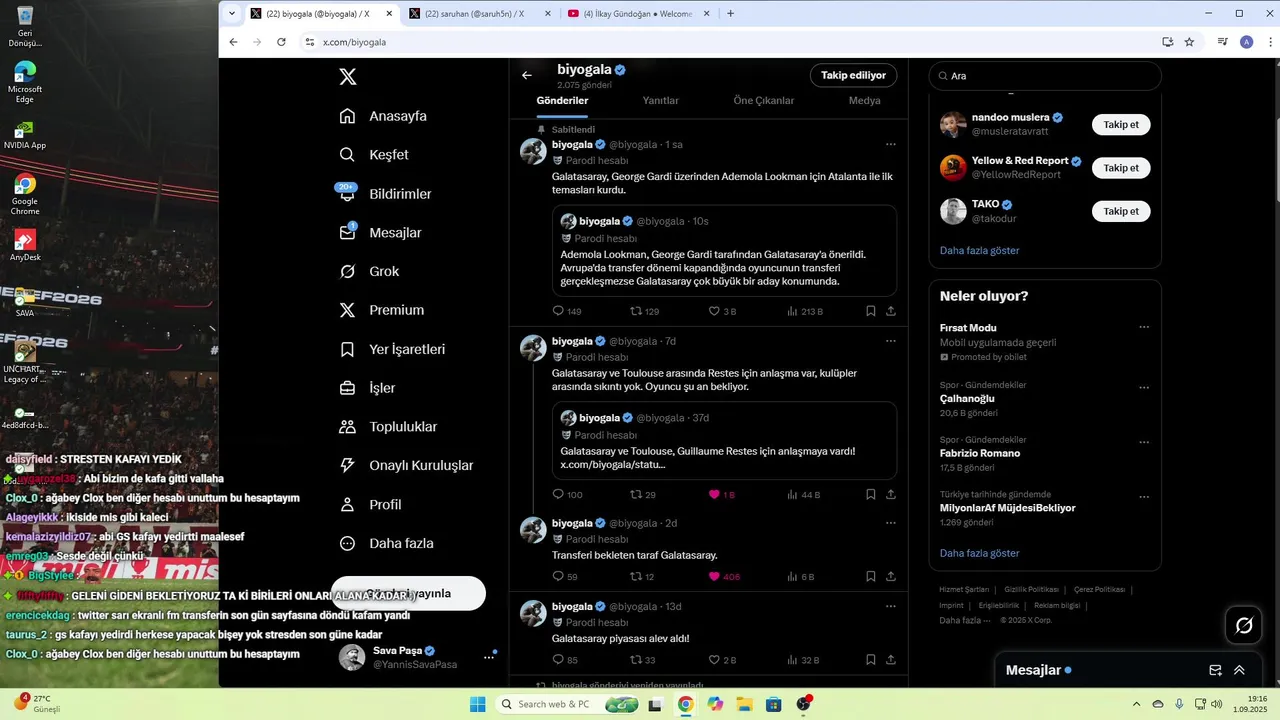Go to Profil page
This screenshot has height=720, width=1280.
pyautogui.click(x=370, y=504)
